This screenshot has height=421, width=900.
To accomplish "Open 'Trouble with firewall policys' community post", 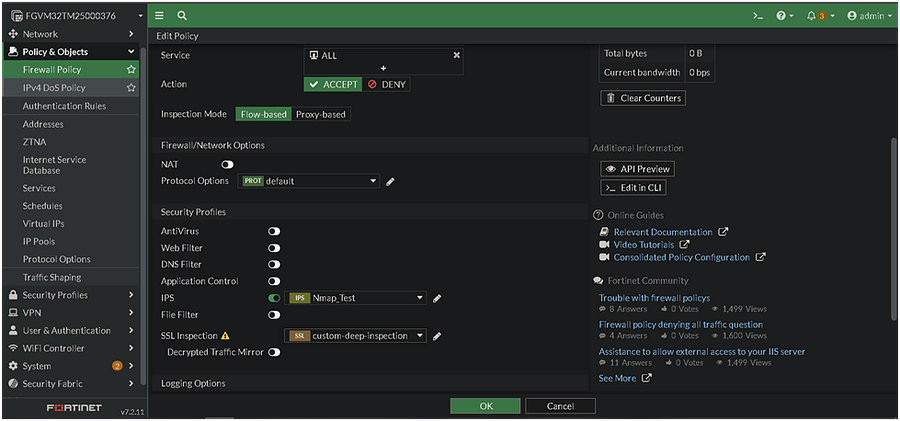I will click(654, 298).
